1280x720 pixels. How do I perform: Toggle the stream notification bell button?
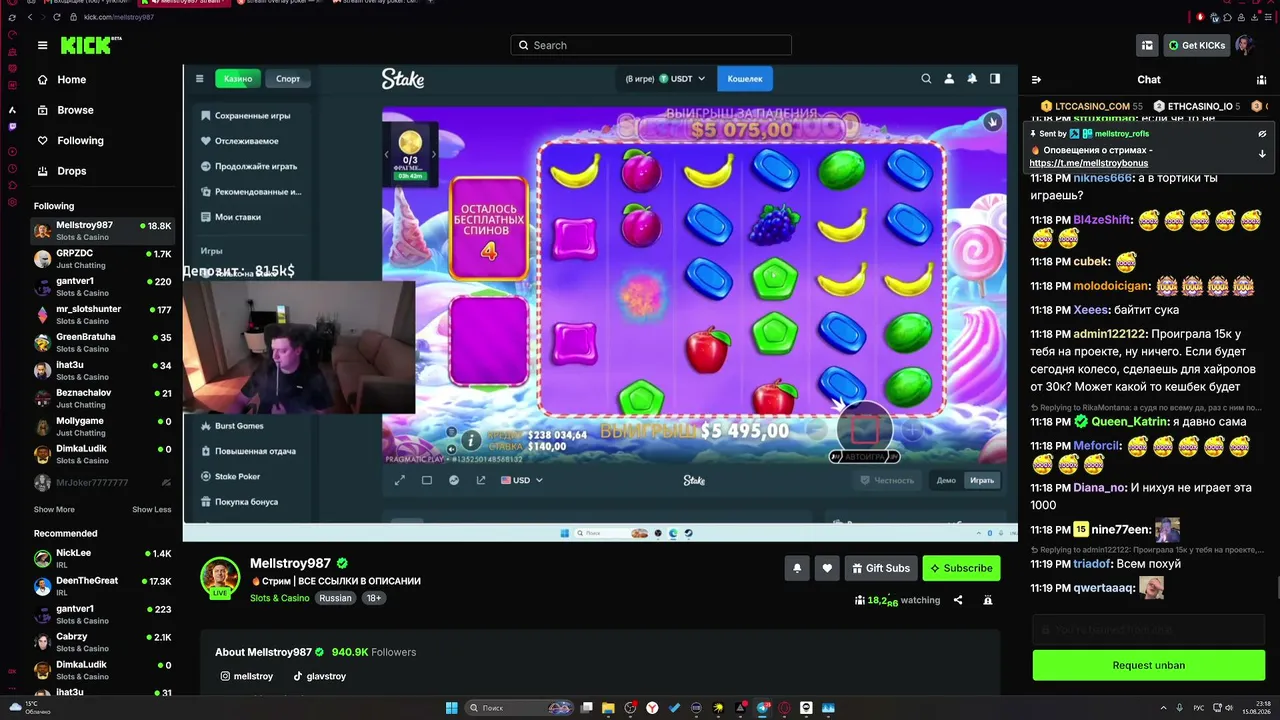pos(797,568)
